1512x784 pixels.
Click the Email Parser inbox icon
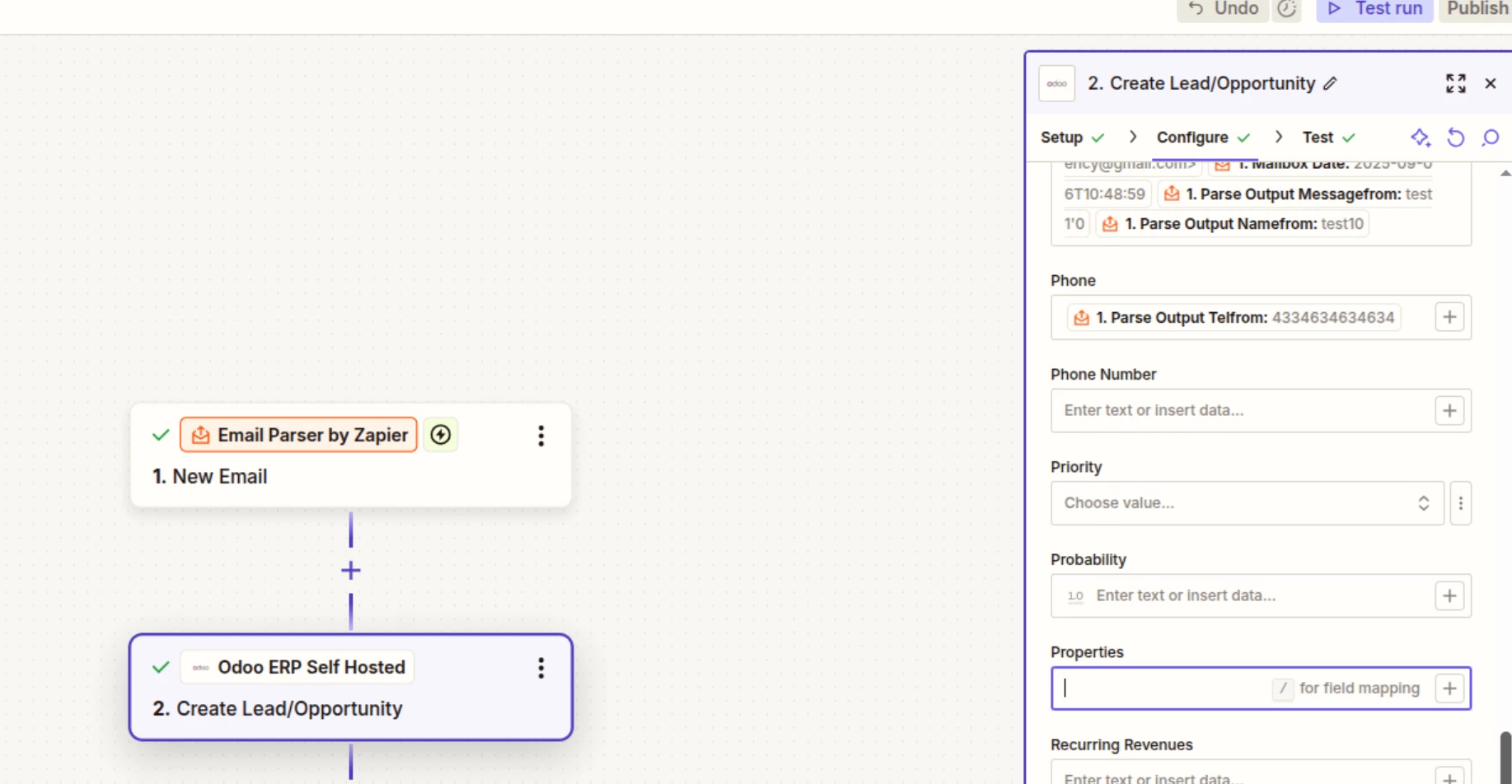[200, 435]
